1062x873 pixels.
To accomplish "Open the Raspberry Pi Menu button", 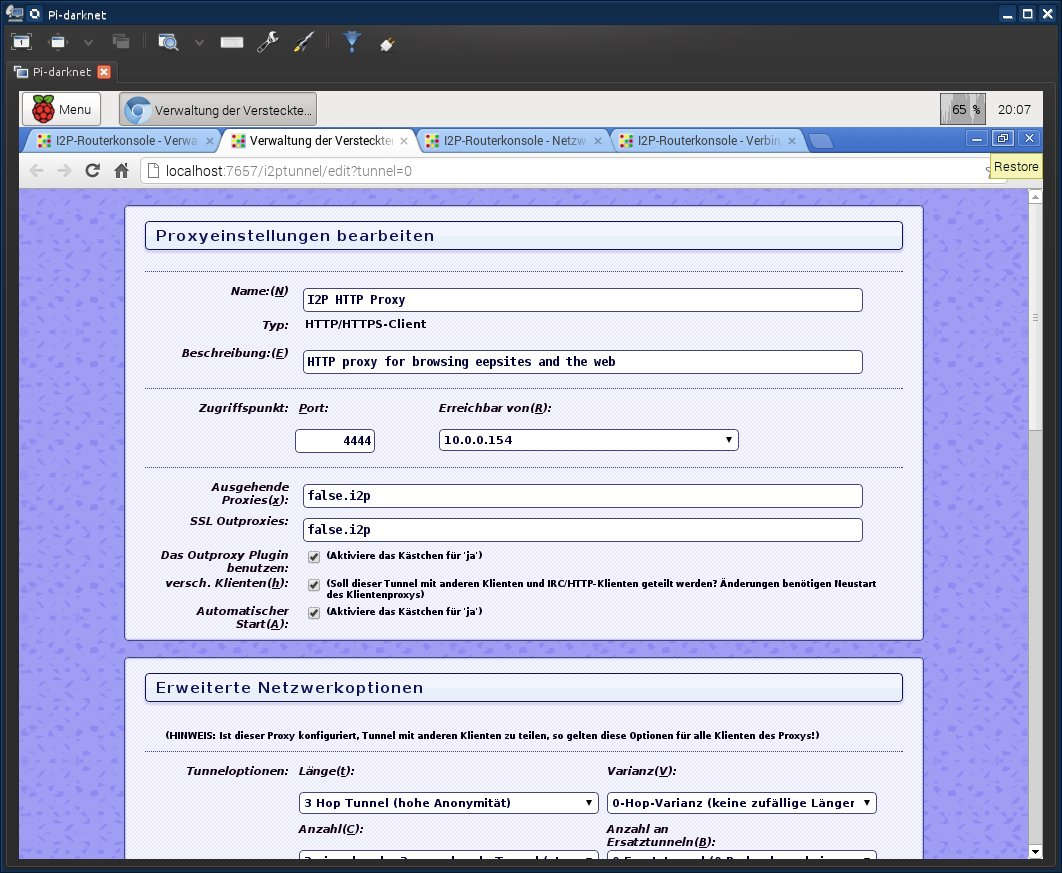I will 62,109.
